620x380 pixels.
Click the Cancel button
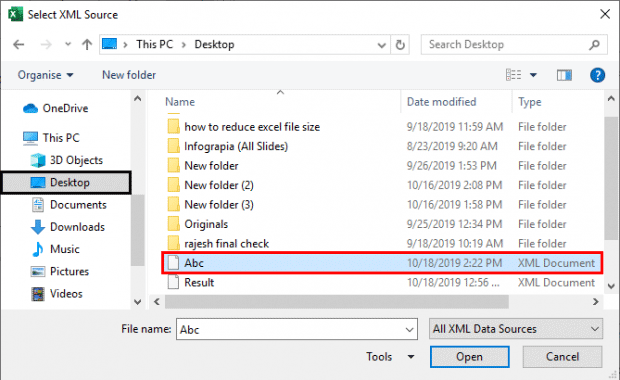click(562, 357)
